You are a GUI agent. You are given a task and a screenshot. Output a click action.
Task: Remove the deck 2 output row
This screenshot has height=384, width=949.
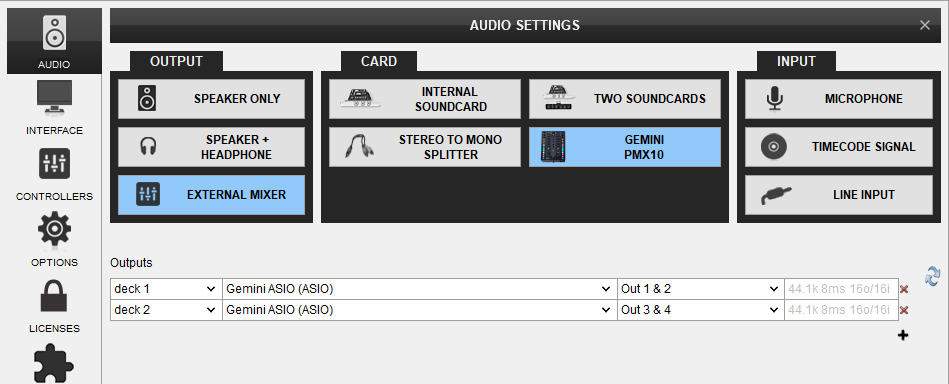904,311
